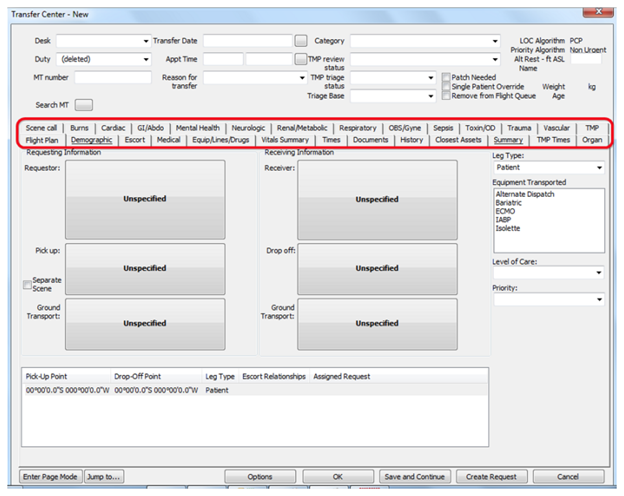Tick the Separate Scene checkbox
This screenshot has width=624, height=496.
[27, 285]
